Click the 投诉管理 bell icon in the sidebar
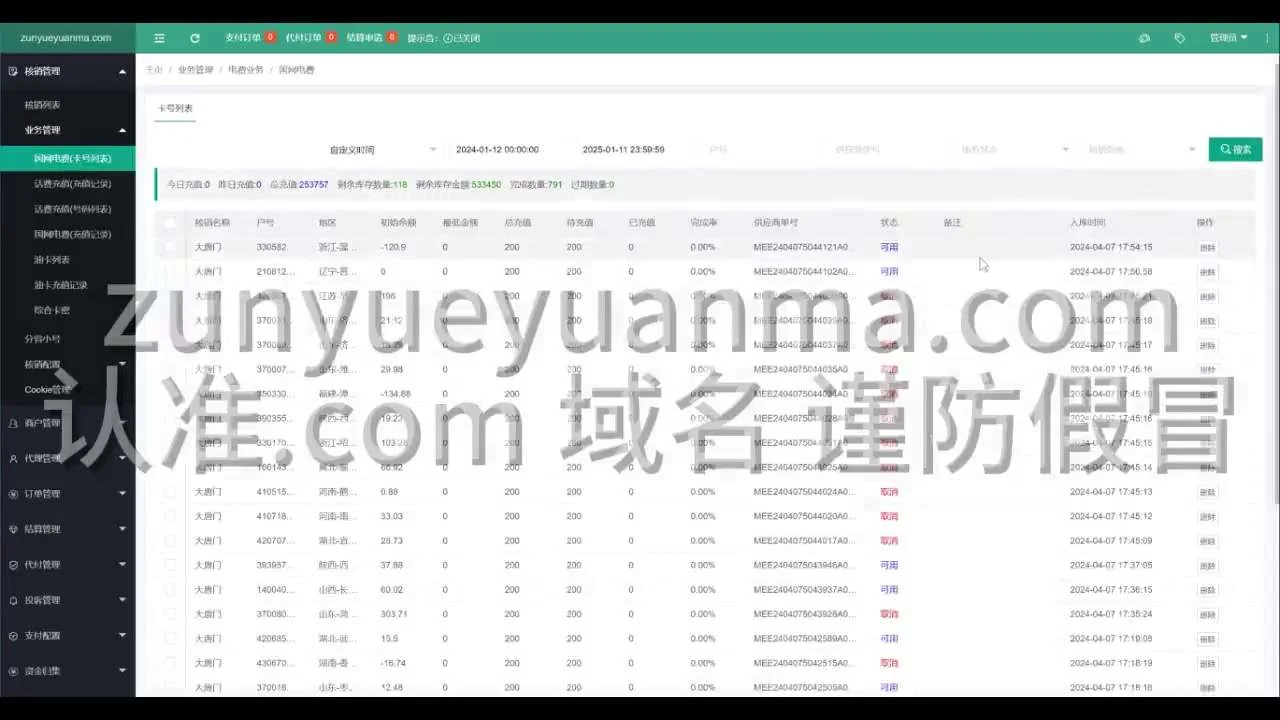 point(13,601)
